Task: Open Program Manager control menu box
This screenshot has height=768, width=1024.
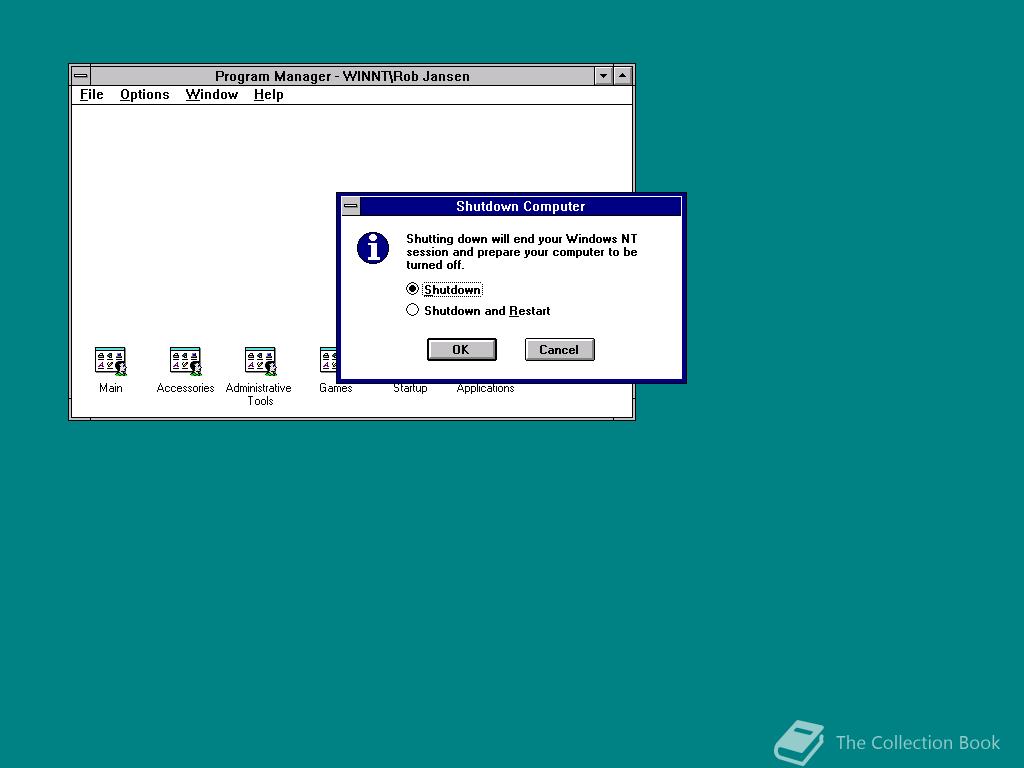Action: [x=81, y=76]
